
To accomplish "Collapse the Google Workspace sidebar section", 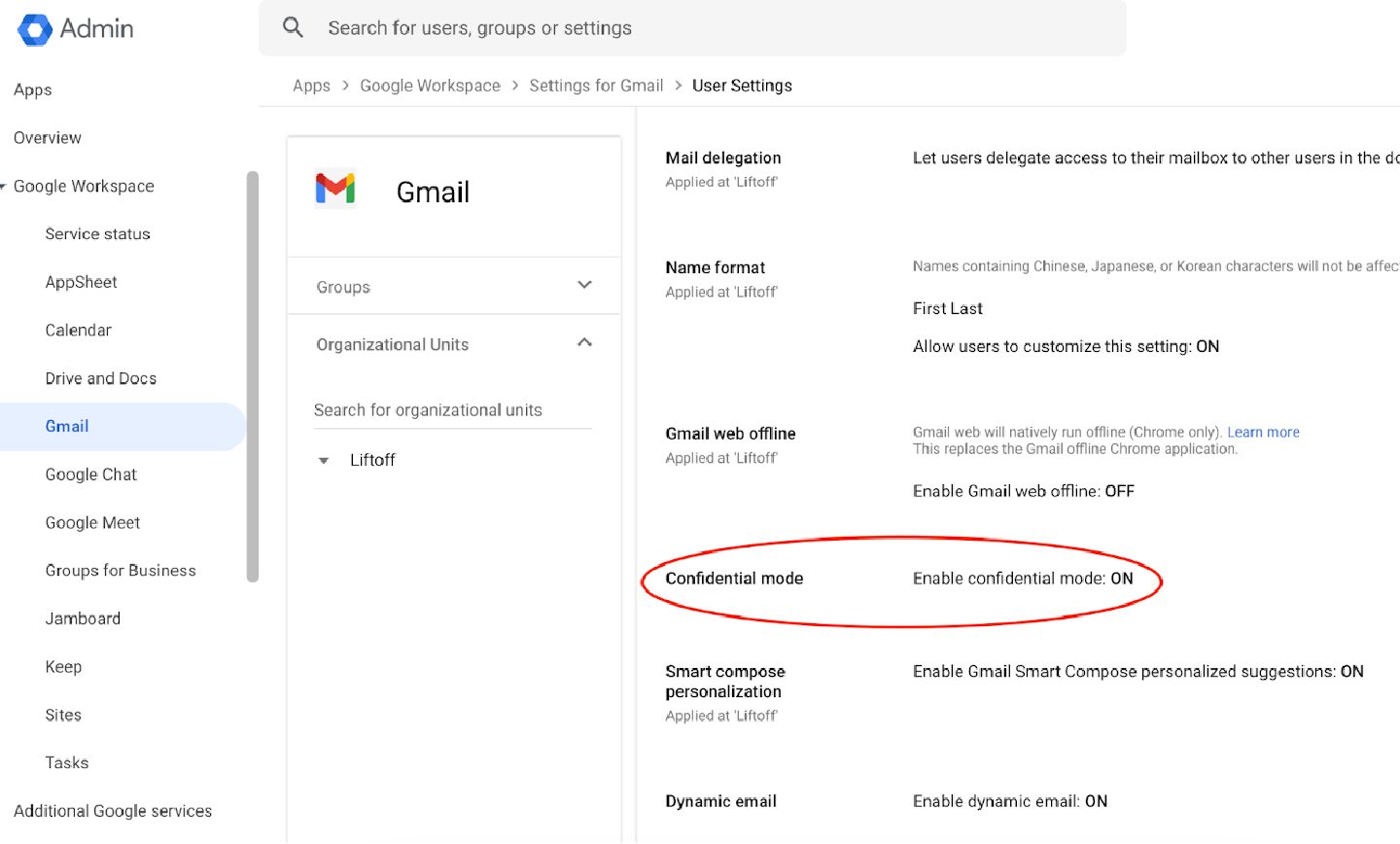I will tap(4, 186).
